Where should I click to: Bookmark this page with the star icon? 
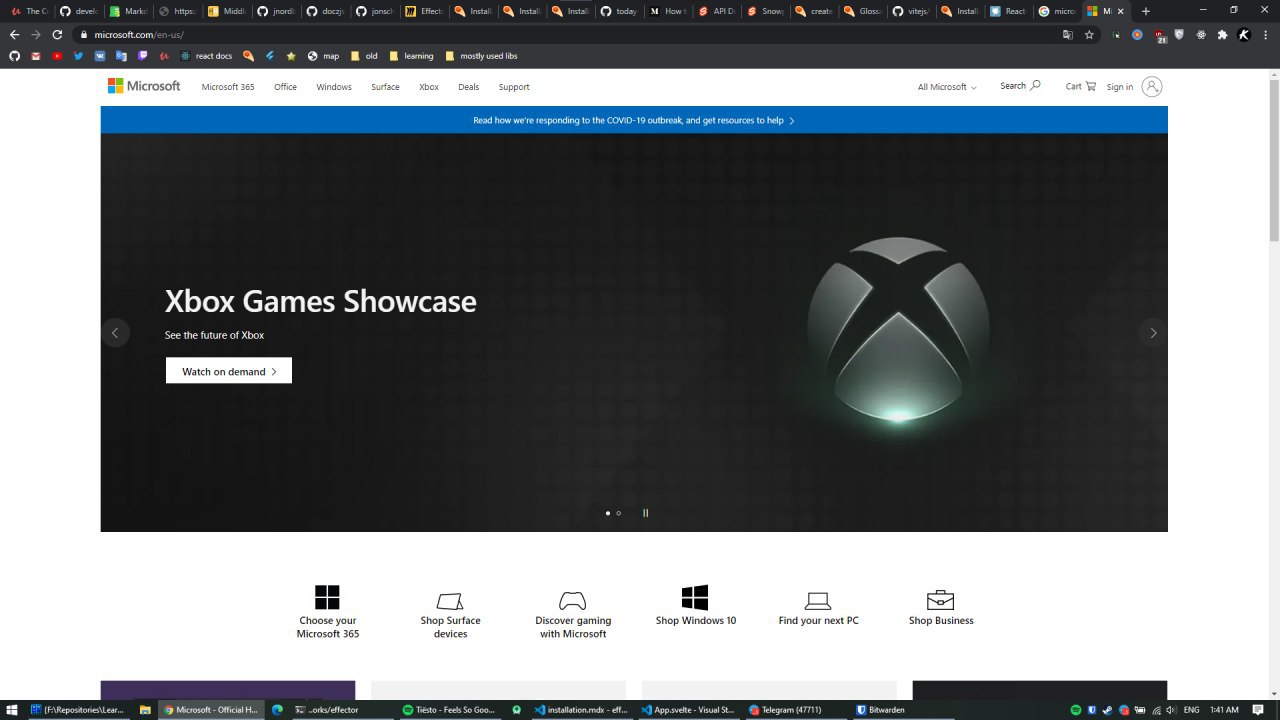[x=1089, y=34]
